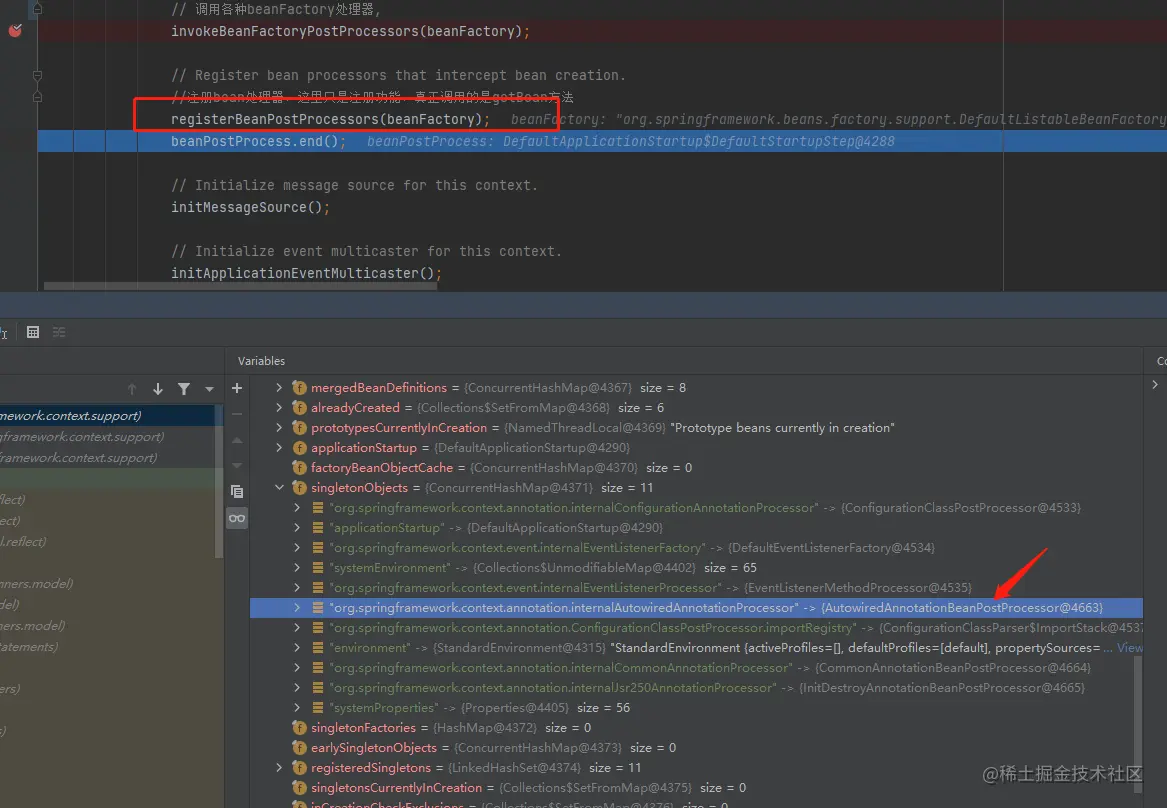Click the table-style layout icon in the debugger toolbar

[x=33, y=332]
